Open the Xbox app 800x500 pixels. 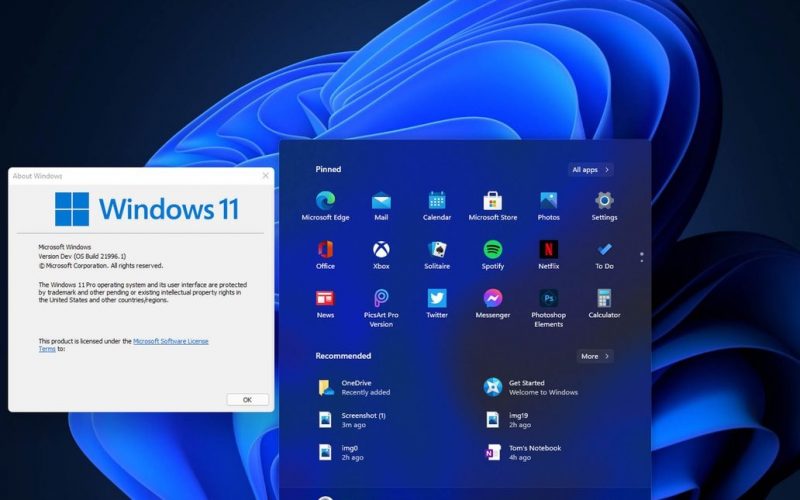[x=381, y=255]
